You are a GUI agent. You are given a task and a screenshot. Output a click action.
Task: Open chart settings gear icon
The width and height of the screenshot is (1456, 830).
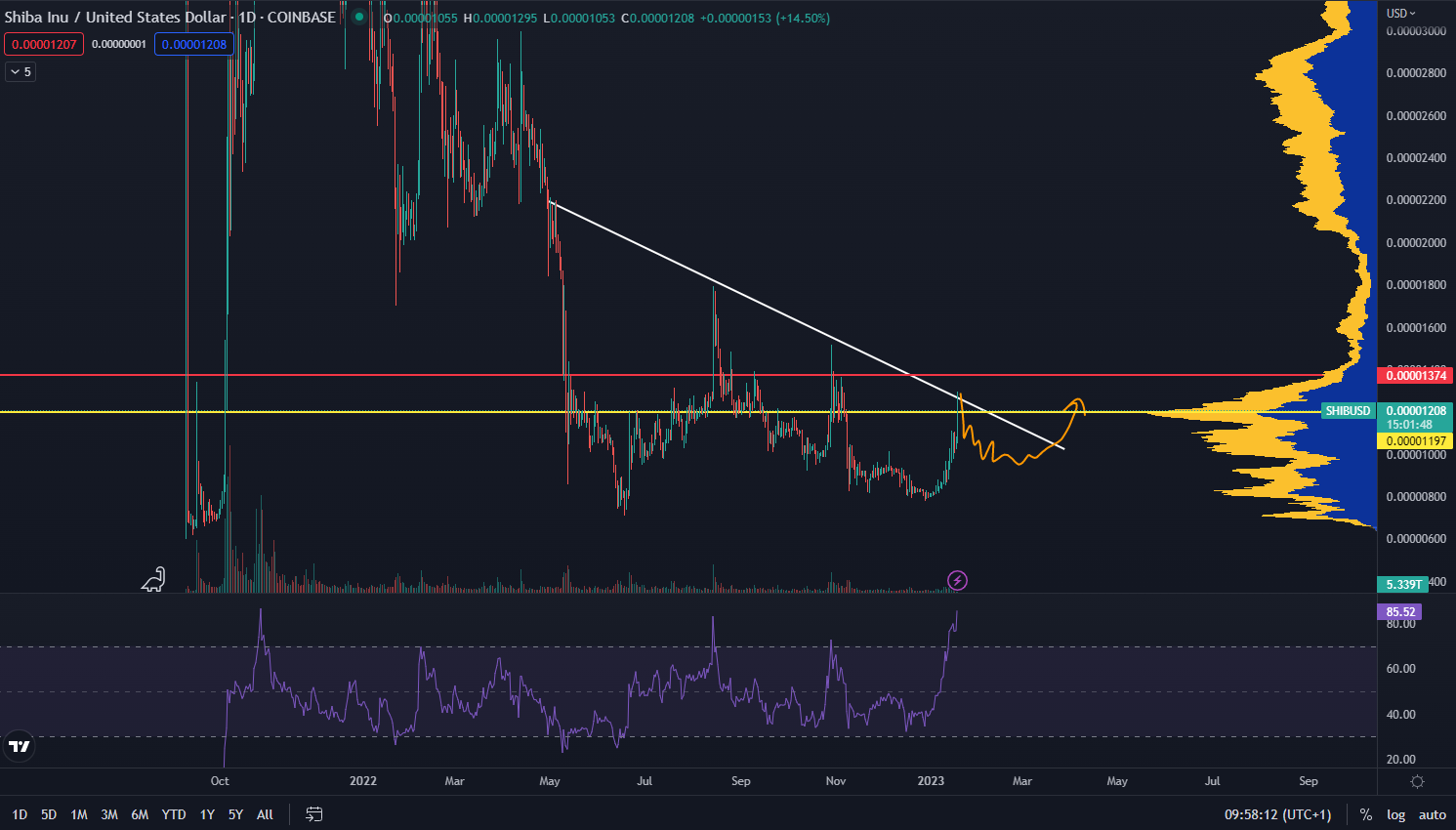click(1417, 781)
